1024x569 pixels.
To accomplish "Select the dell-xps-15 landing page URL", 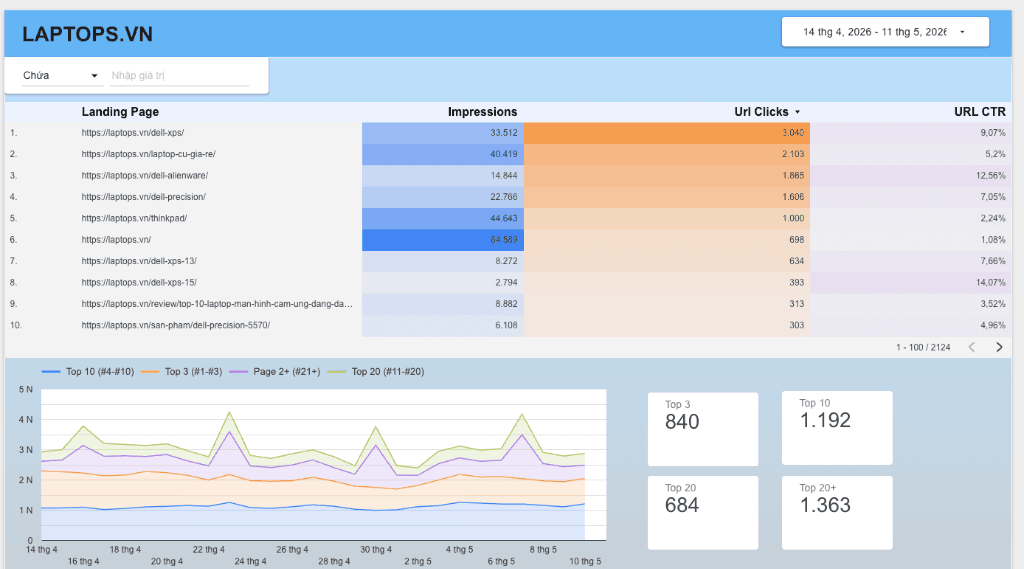I will [x=138, y=282].
